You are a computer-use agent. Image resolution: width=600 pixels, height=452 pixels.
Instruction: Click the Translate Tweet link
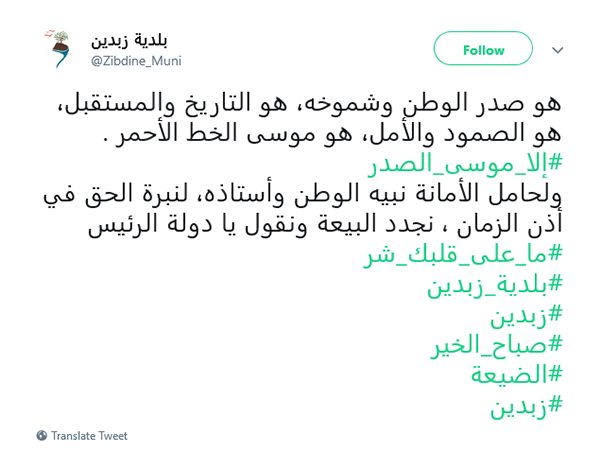(x=89, y=436)
